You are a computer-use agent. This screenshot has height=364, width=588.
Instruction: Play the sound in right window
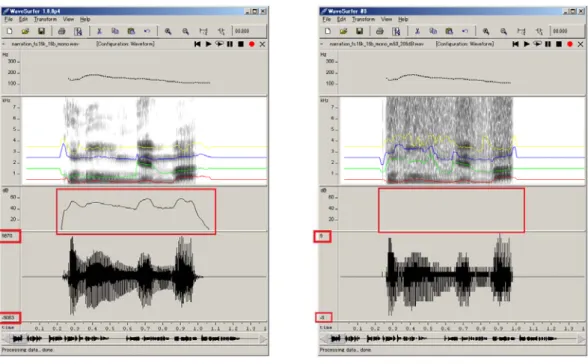(526, 44)
